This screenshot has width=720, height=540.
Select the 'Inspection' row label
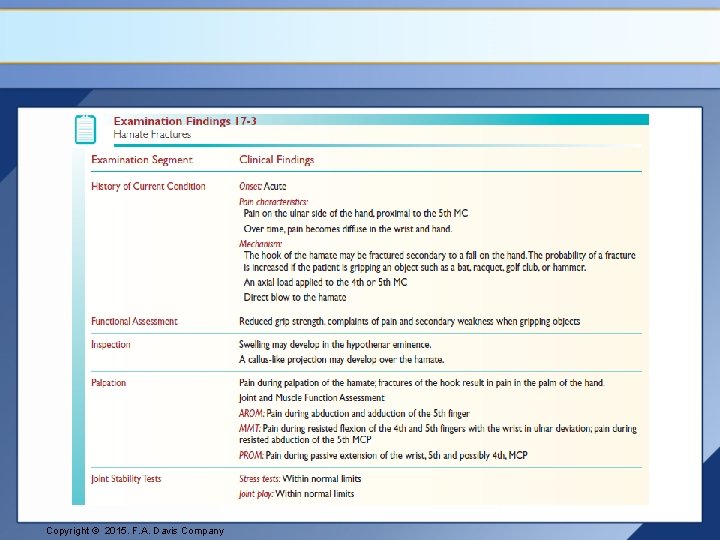pos(111,344)
